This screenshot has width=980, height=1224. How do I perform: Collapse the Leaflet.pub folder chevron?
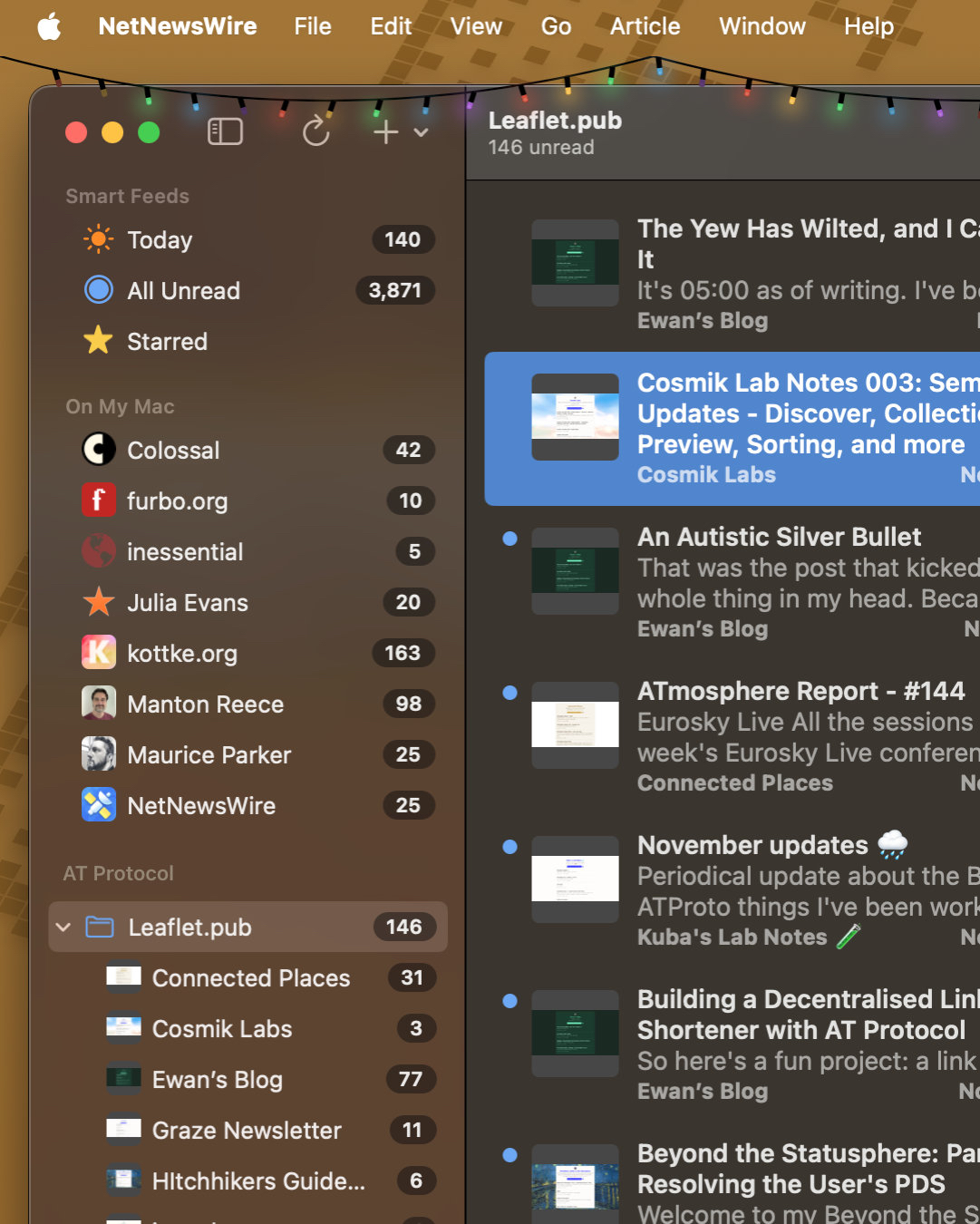click(63, 928)
